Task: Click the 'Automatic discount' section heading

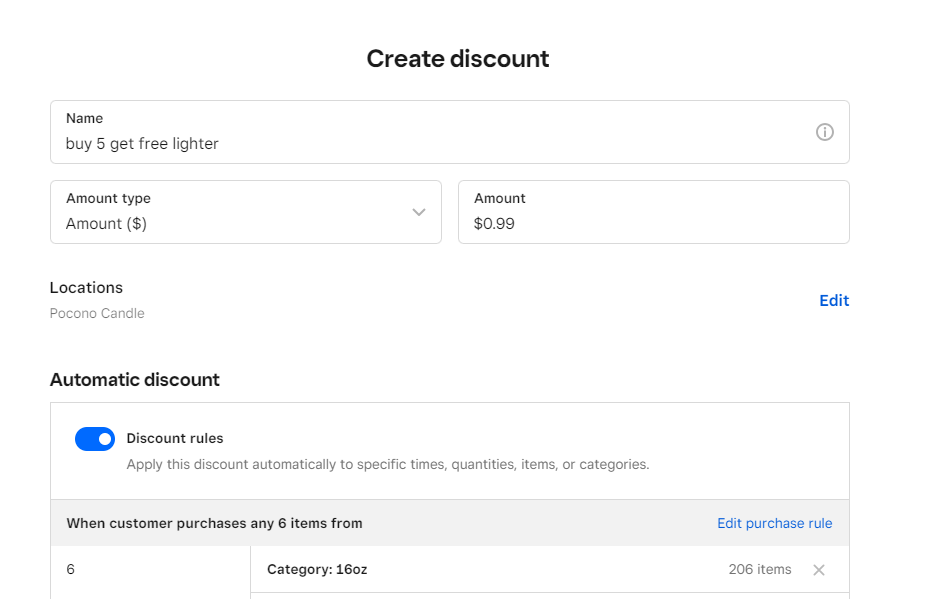Action: [135, 380]
